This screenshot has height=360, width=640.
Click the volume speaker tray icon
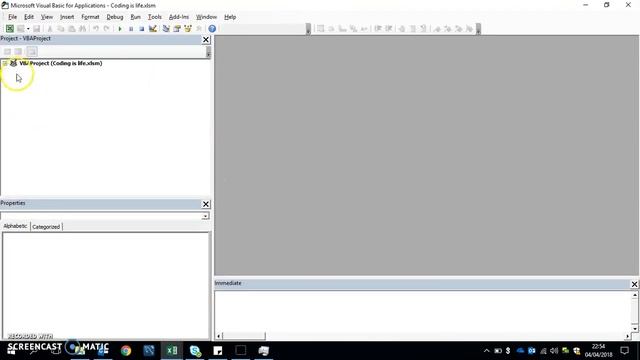[554, 351]
